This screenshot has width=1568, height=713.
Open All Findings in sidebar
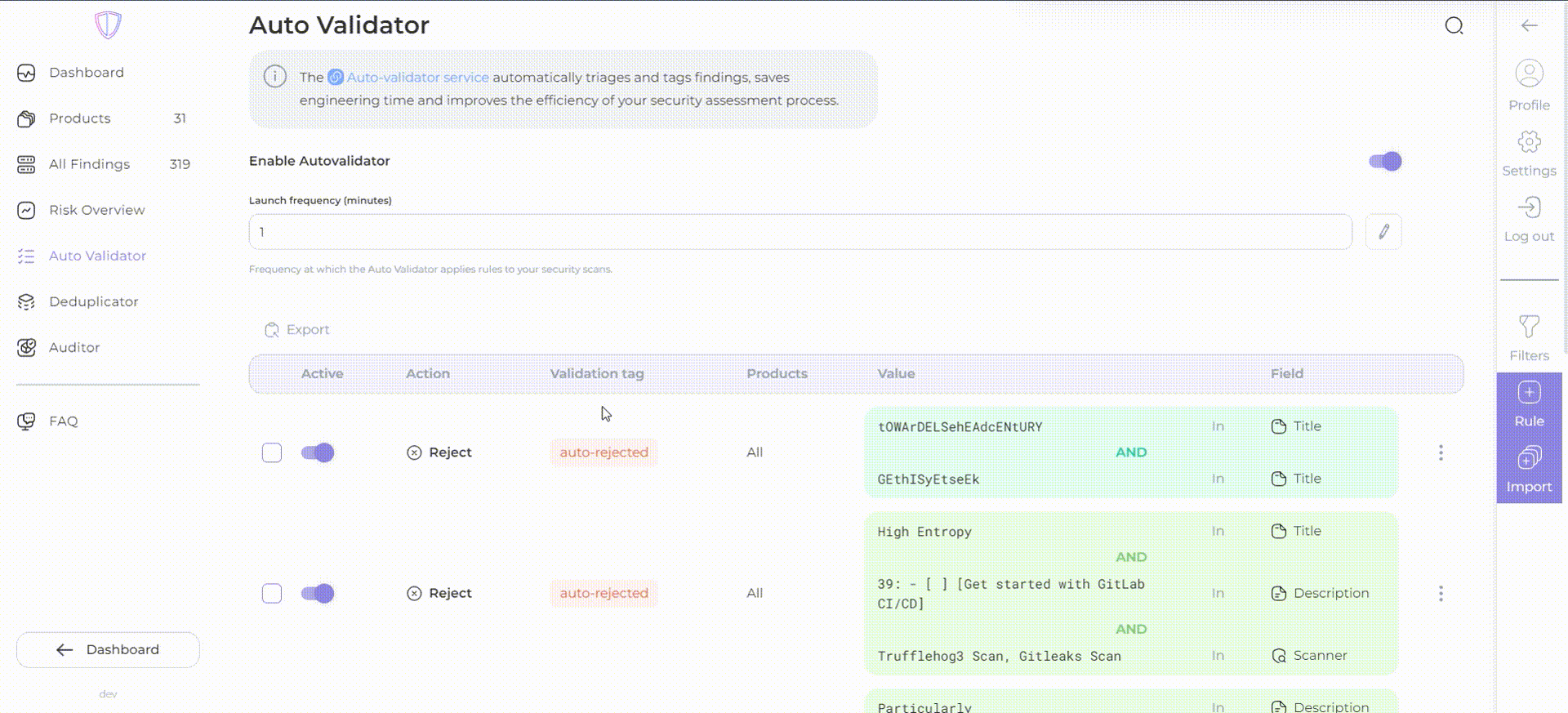(89, 164)
